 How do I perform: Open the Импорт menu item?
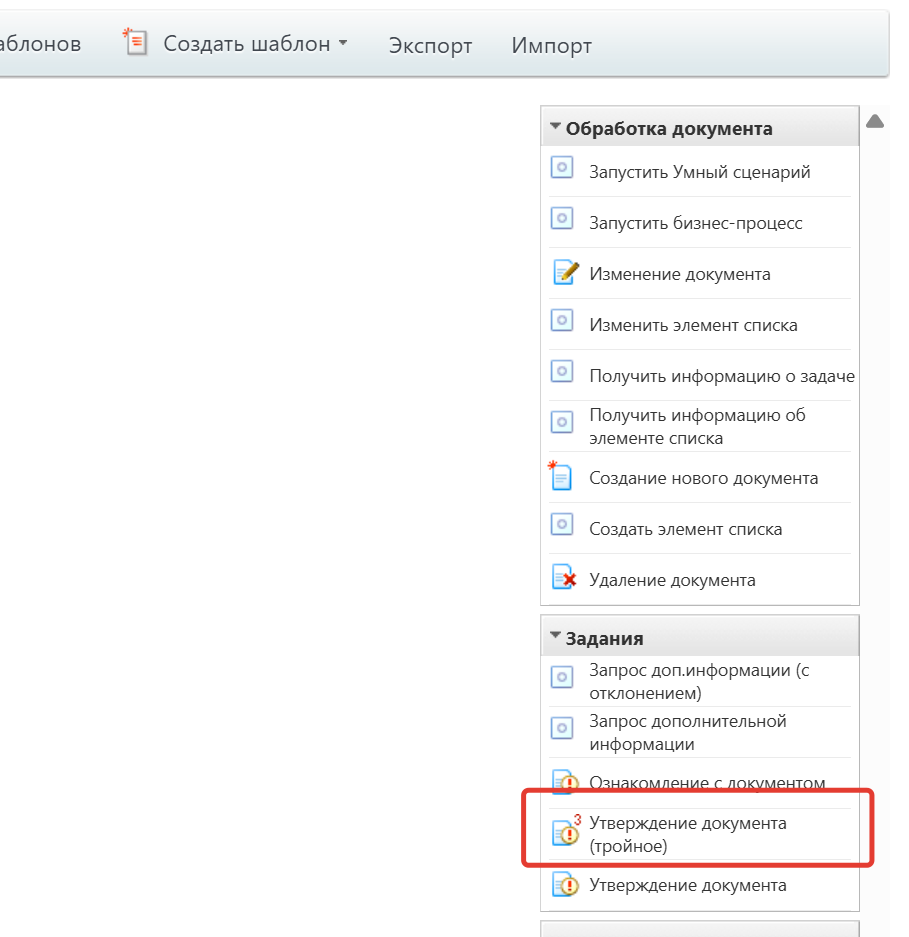pos(551,45)
